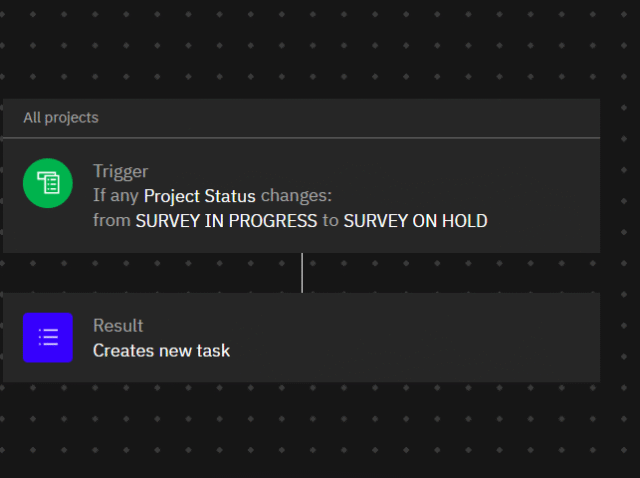Select the SURVEY IN PROGRESS status value
The height and width of the screenshot is (478, 640).
226,221
